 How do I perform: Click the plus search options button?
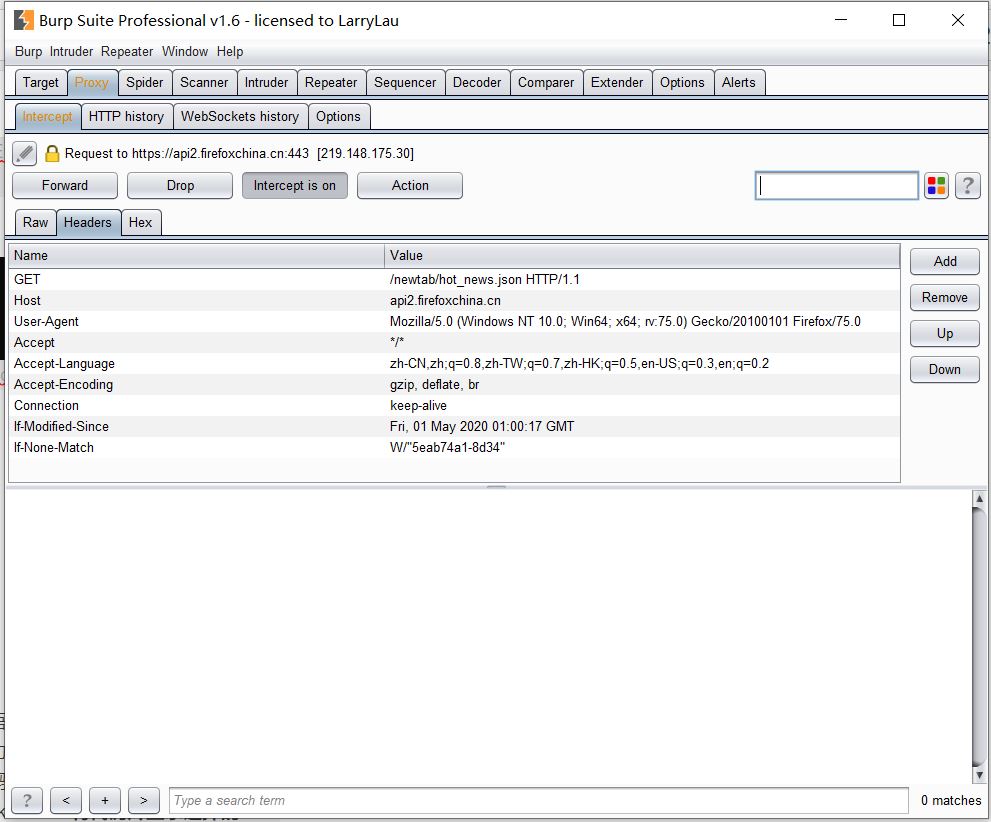[x=105, y=801]
